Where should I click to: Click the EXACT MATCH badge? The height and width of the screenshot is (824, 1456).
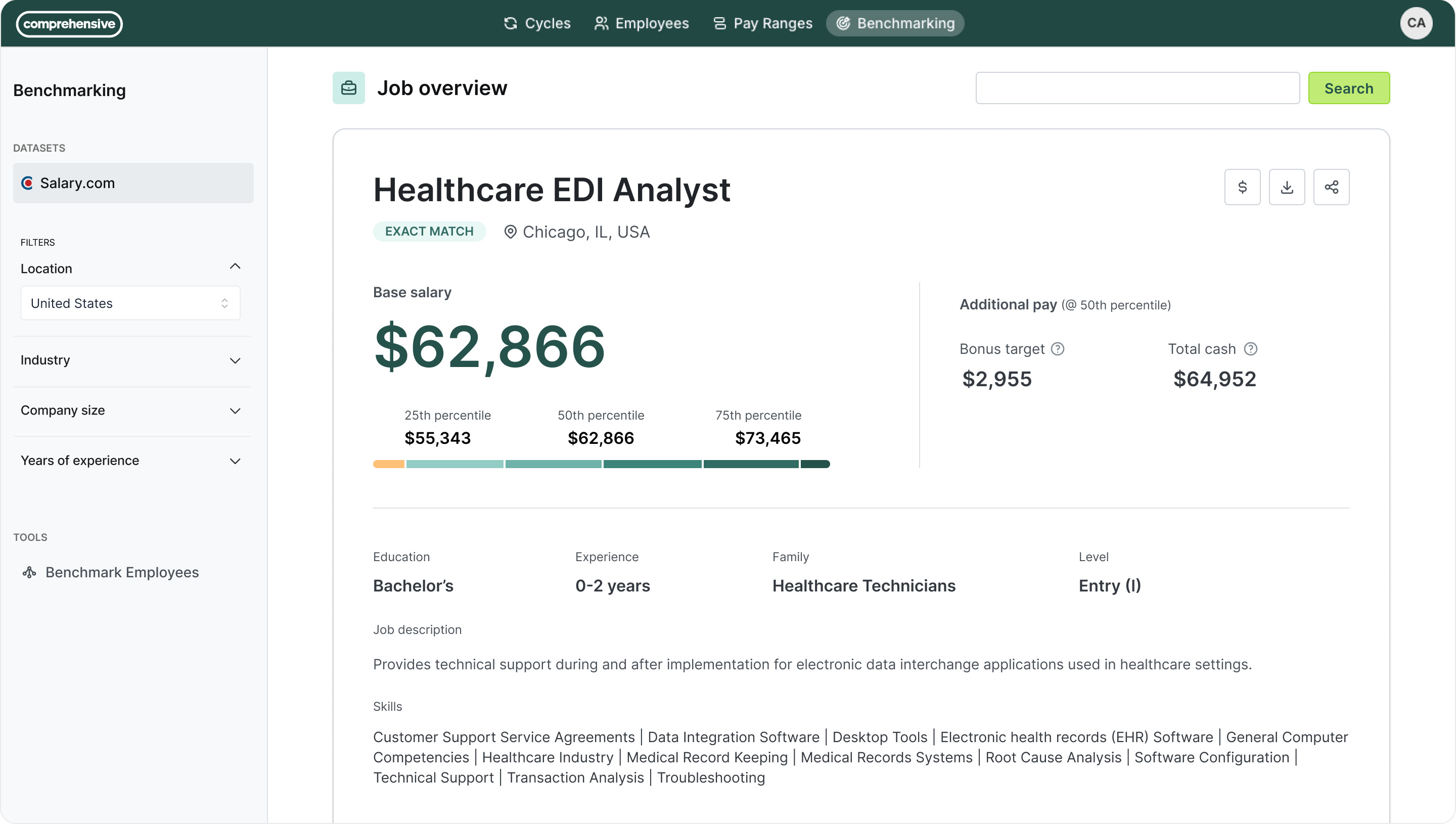pos(429,231)
